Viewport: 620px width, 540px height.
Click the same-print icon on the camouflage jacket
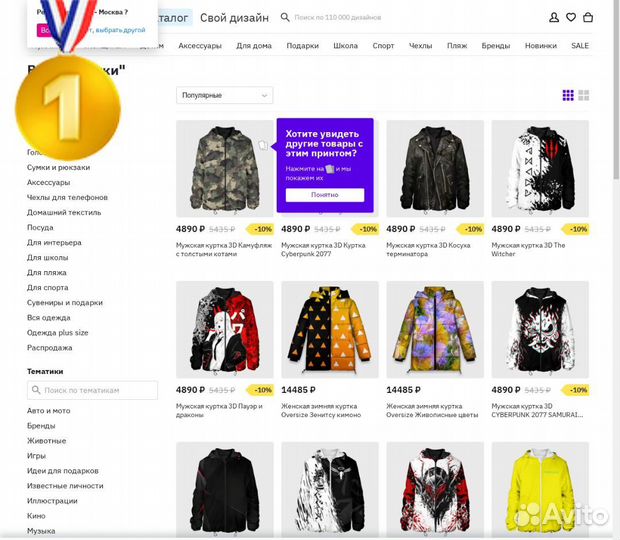pyautogui.click(x=263, y=145)
